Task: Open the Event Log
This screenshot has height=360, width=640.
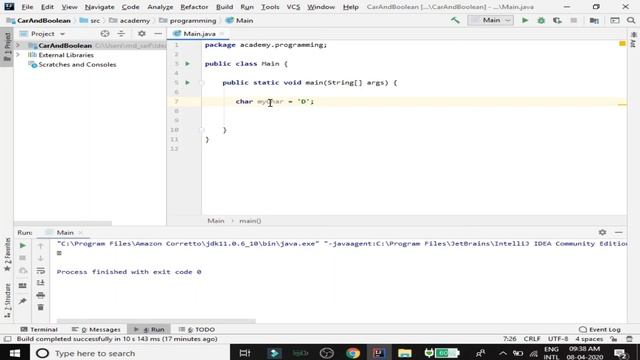Action: coord(600,329)
